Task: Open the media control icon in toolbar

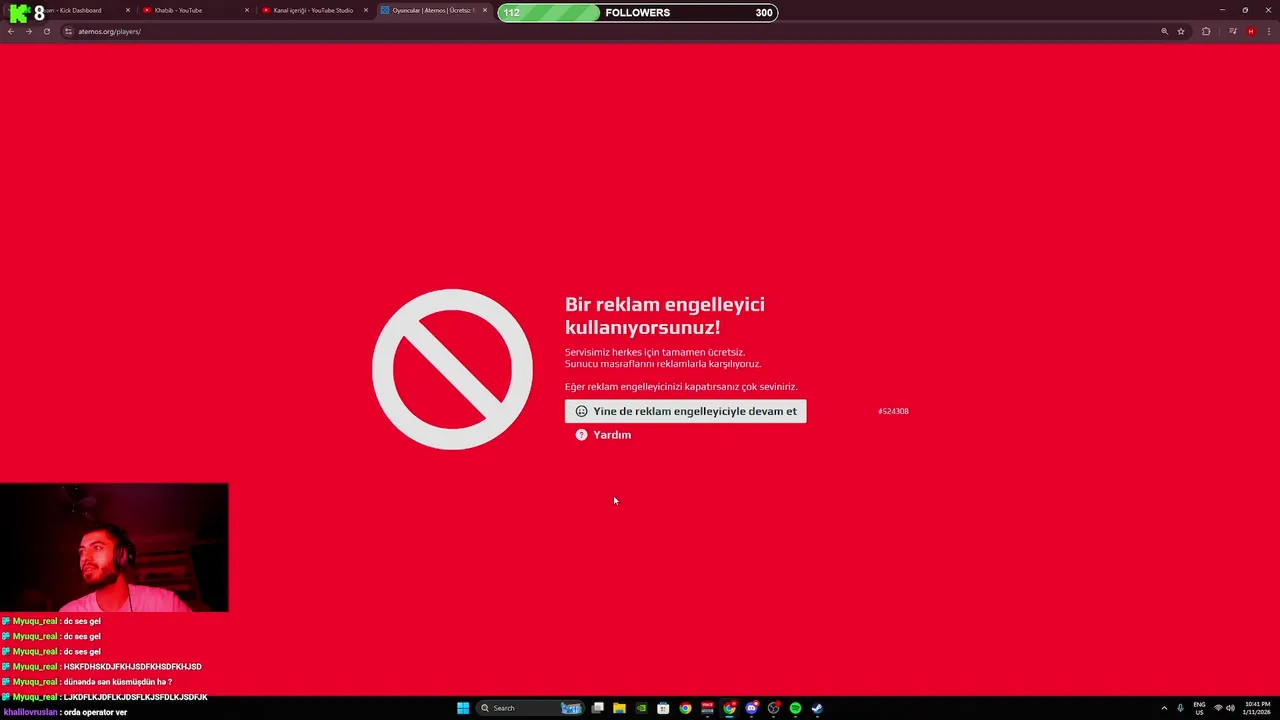Action: click(1233, 31)
